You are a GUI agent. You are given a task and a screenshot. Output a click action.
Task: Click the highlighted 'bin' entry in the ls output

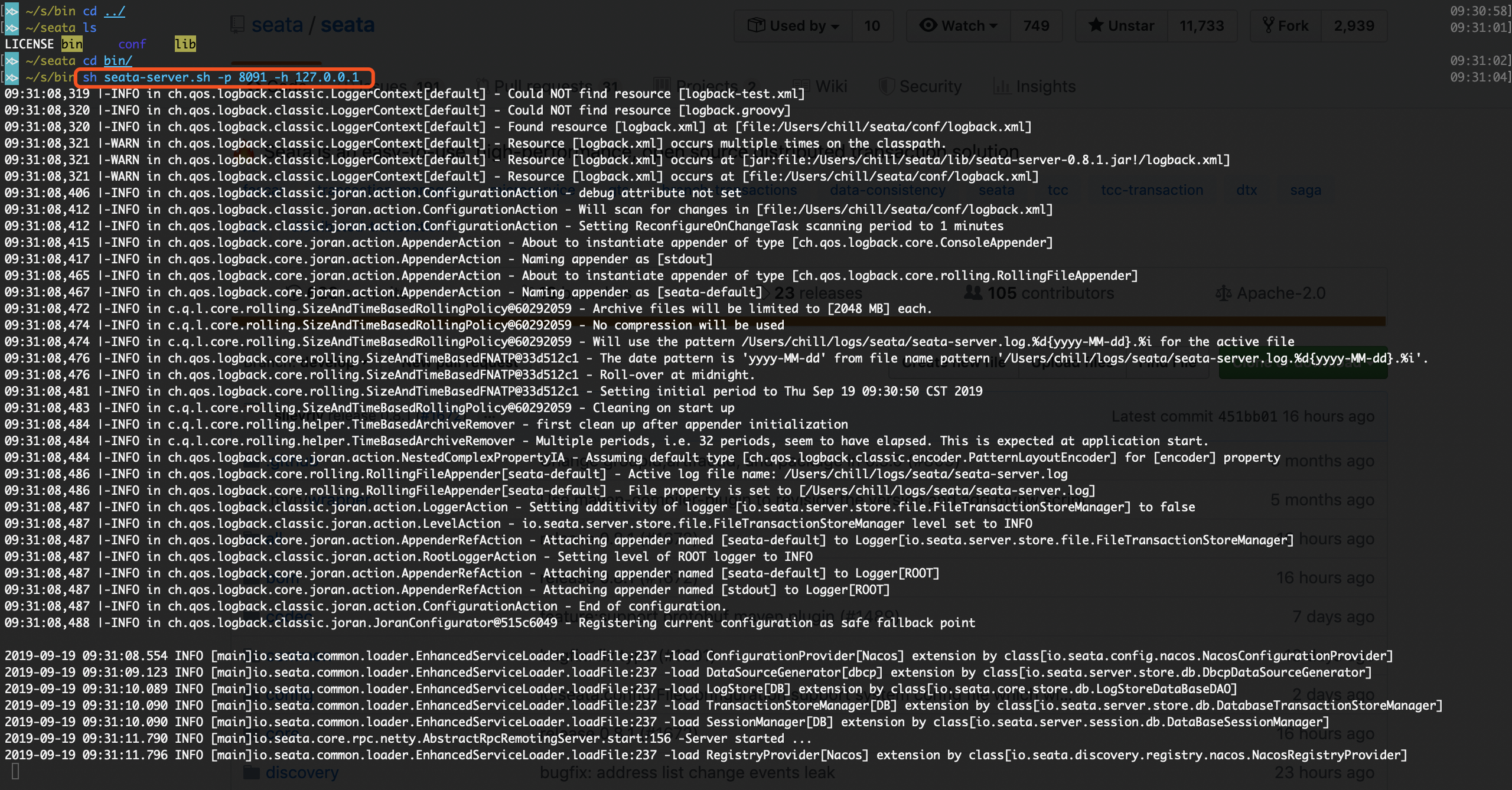point(72,44)
